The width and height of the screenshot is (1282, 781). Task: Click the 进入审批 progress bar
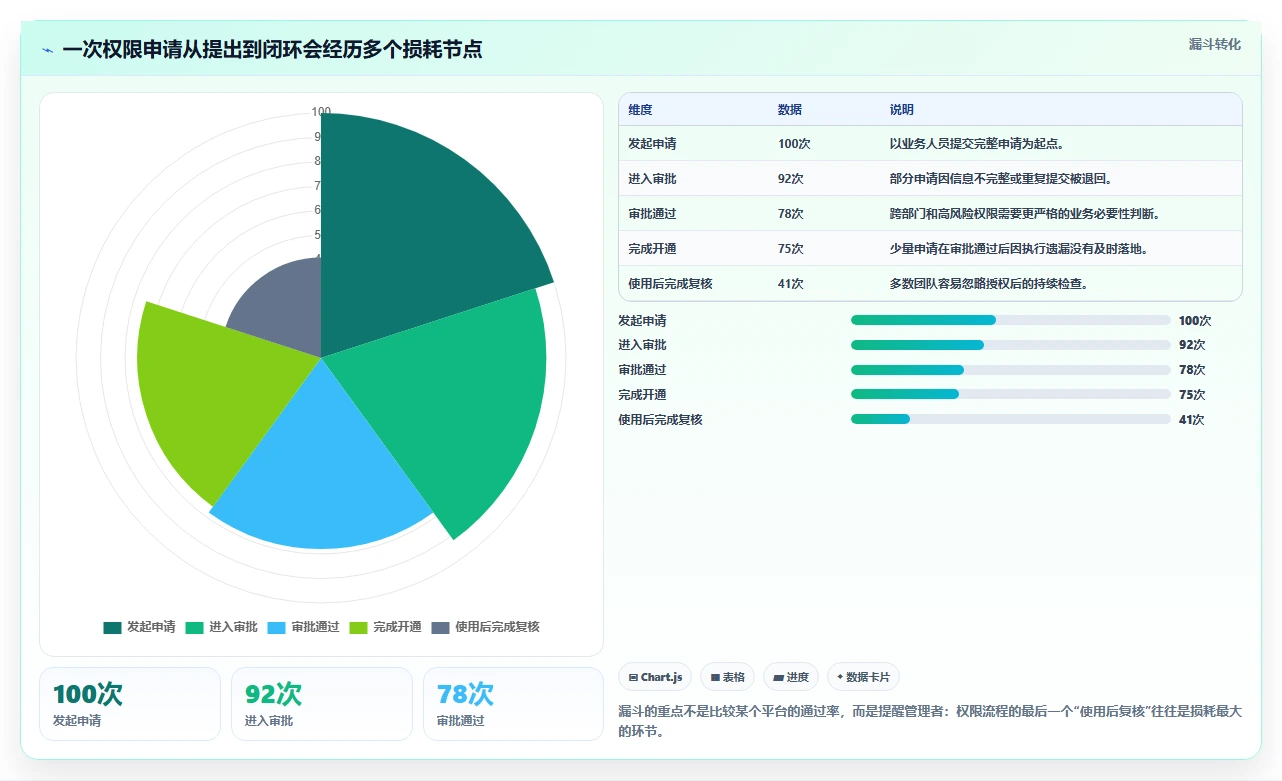1010,345
